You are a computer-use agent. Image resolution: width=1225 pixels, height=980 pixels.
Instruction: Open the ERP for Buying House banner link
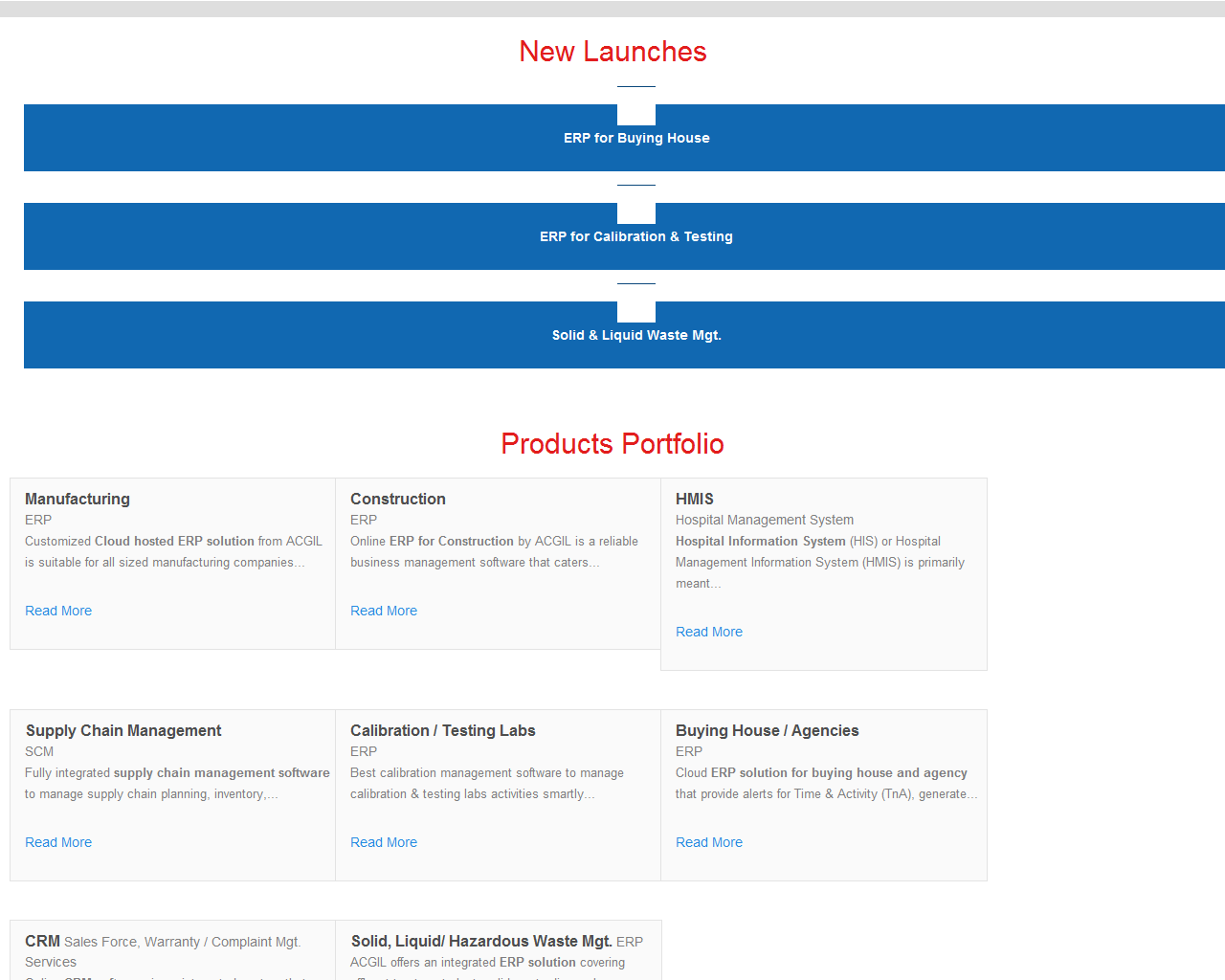[x=636, y=138]
